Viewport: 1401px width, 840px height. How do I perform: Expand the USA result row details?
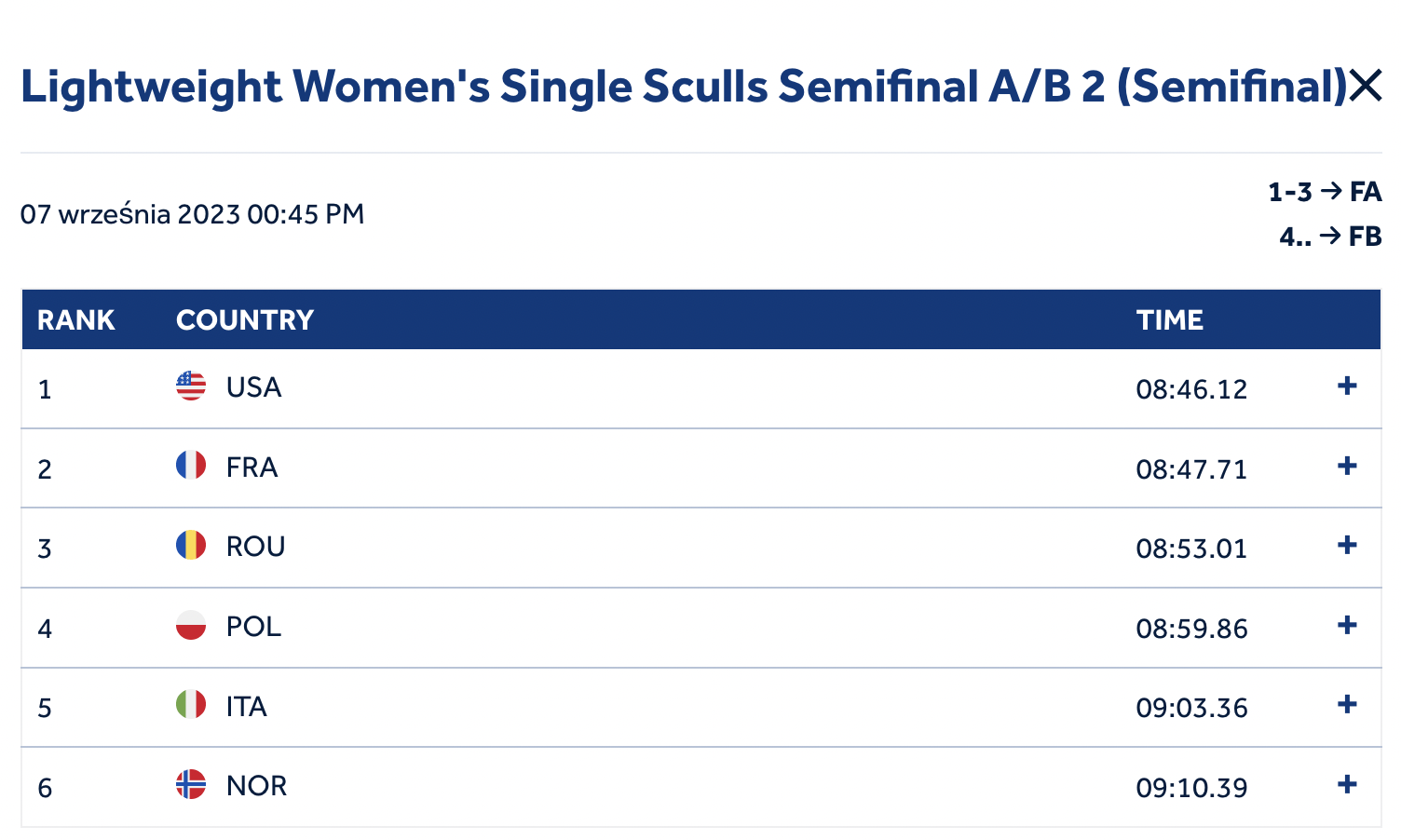pos(1347,386)
